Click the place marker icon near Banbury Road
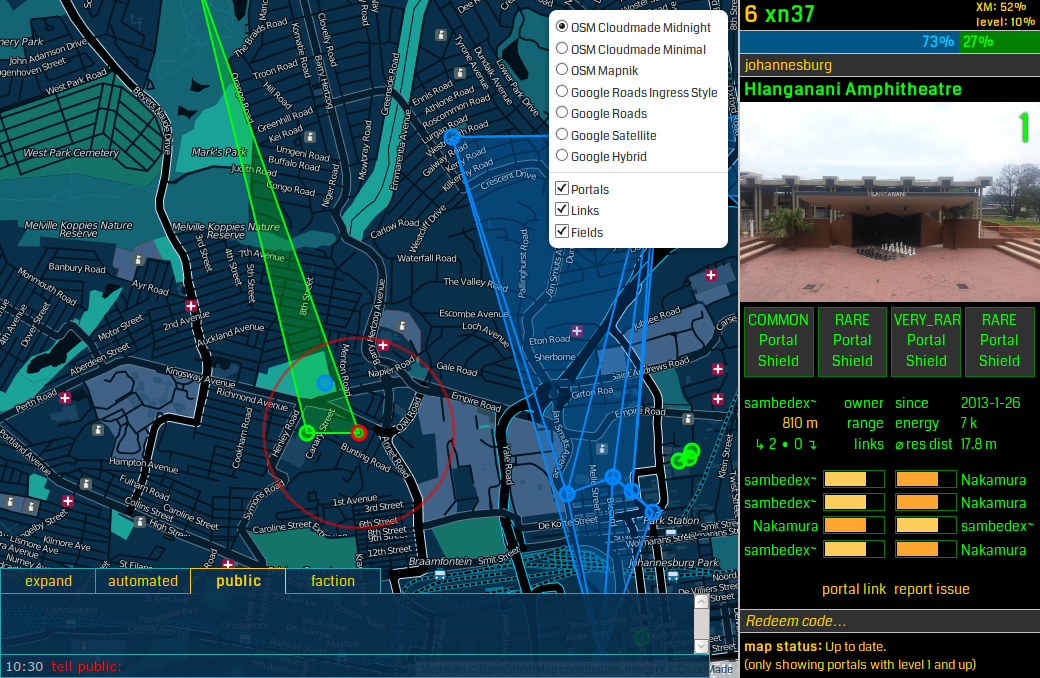 point(139,260)
